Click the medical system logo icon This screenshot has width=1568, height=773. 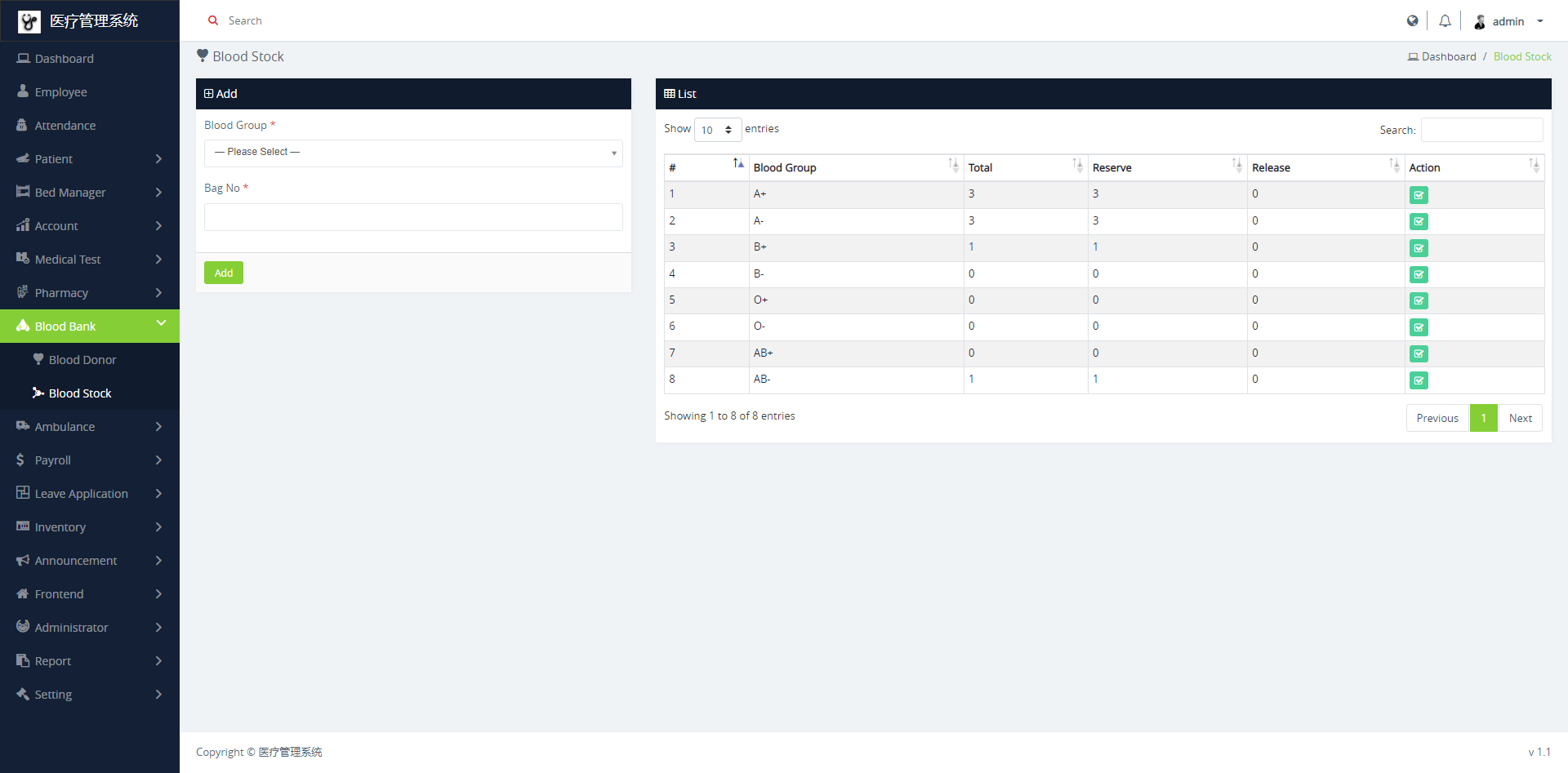tap(29, 21)
